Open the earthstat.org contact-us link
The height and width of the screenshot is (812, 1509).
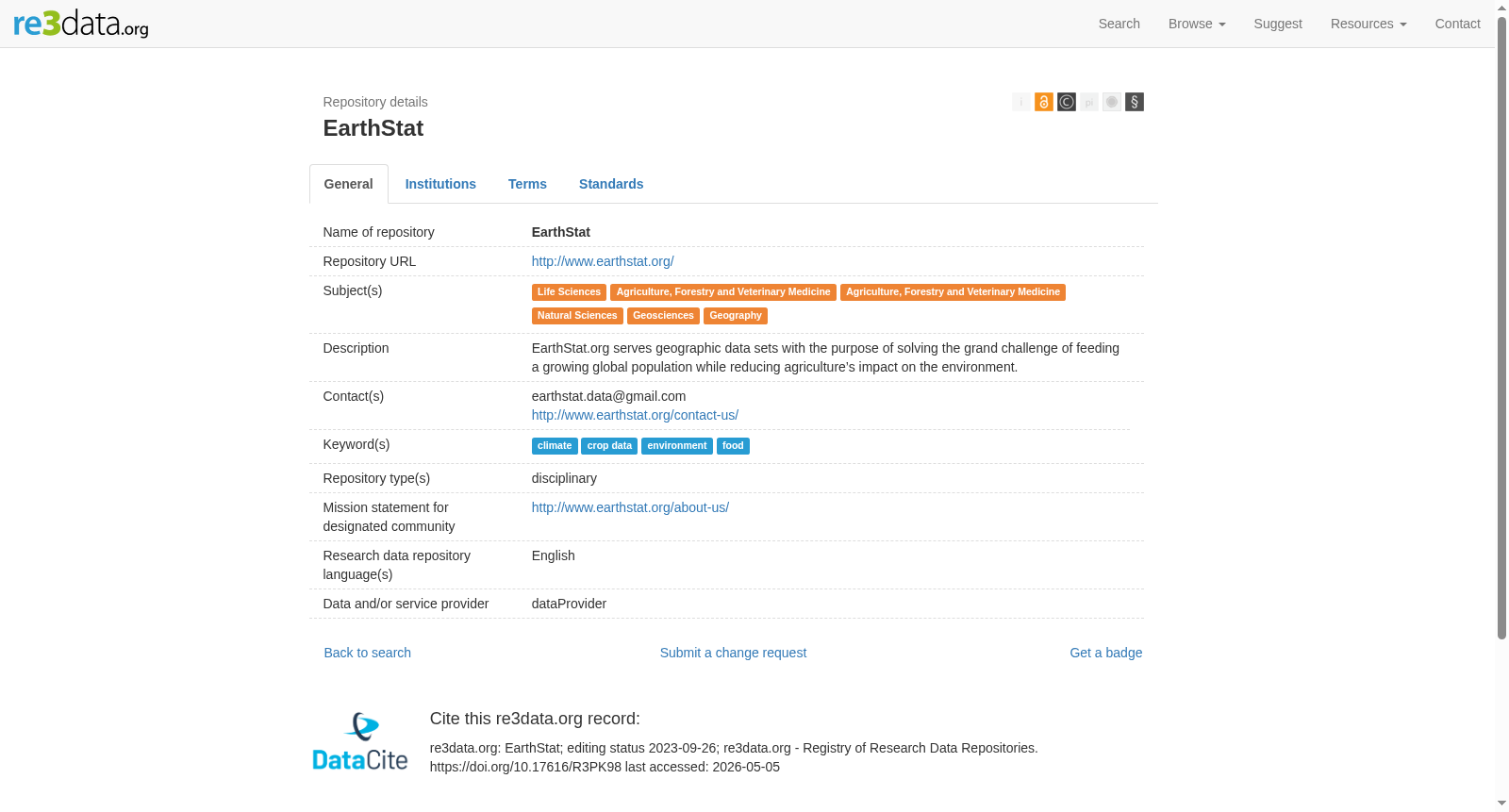[x=635, y=415]
